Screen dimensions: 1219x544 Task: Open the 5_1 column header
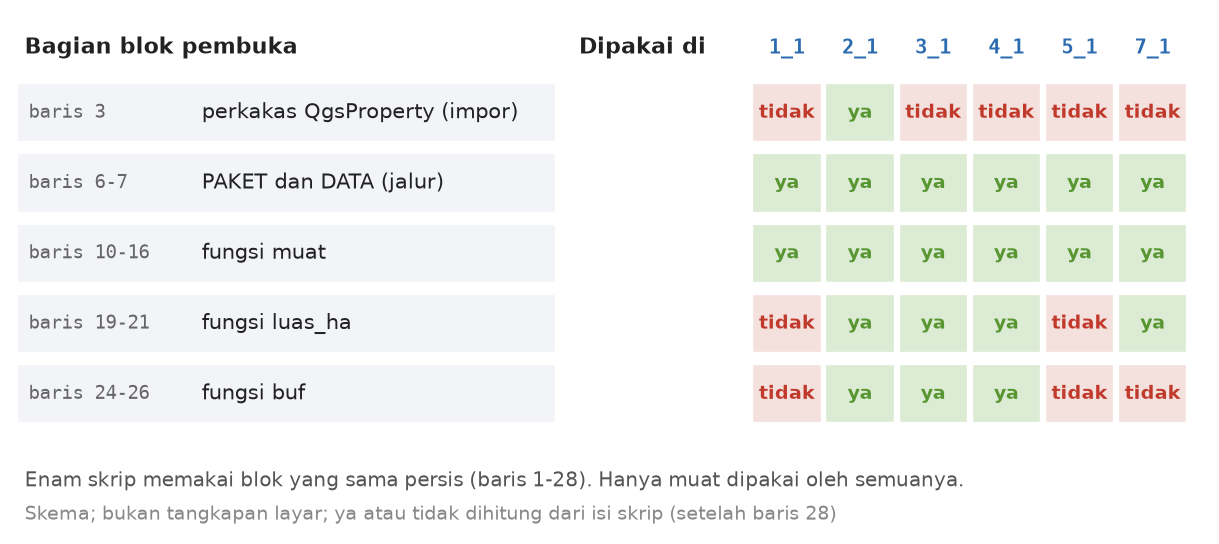tap(1079, 47)
